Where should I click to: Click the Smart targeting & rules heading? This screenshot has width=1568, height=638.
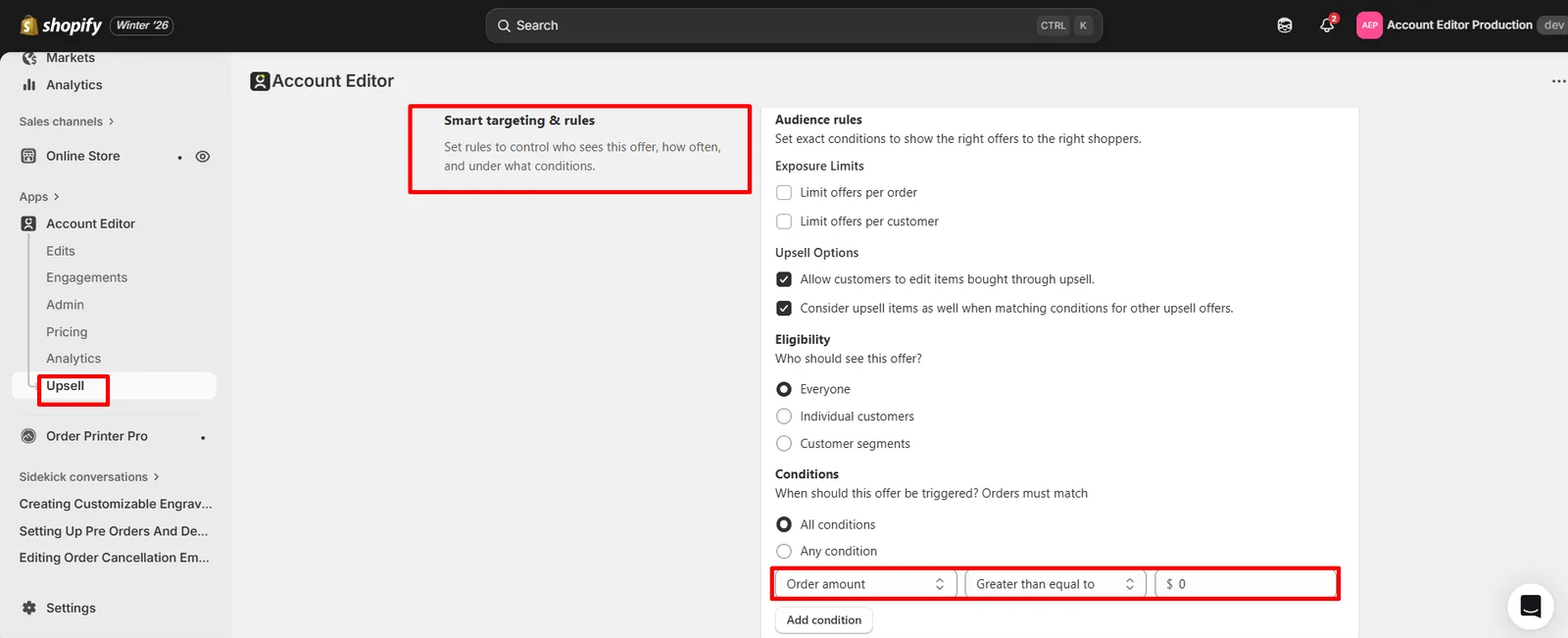pyautogui.click(x=519, y=121)
